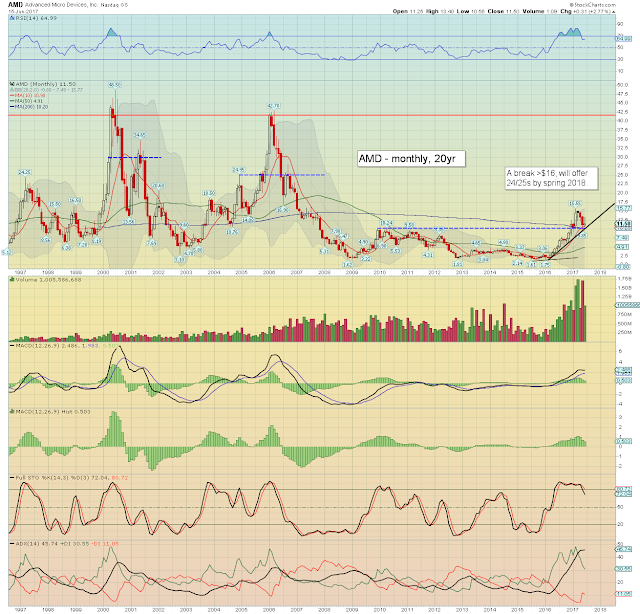
Task: Click the 1.75B label on the volume axis
Action: pyautogui.click(x=625, y=279)
